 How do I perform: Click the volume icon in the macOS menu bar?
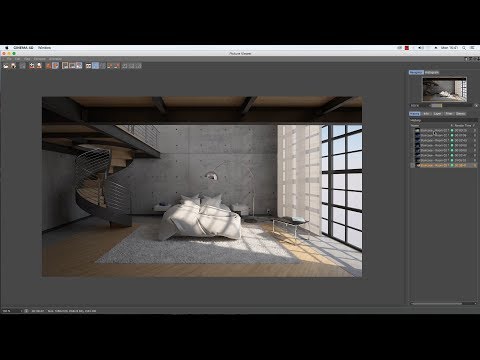(421, 48)
